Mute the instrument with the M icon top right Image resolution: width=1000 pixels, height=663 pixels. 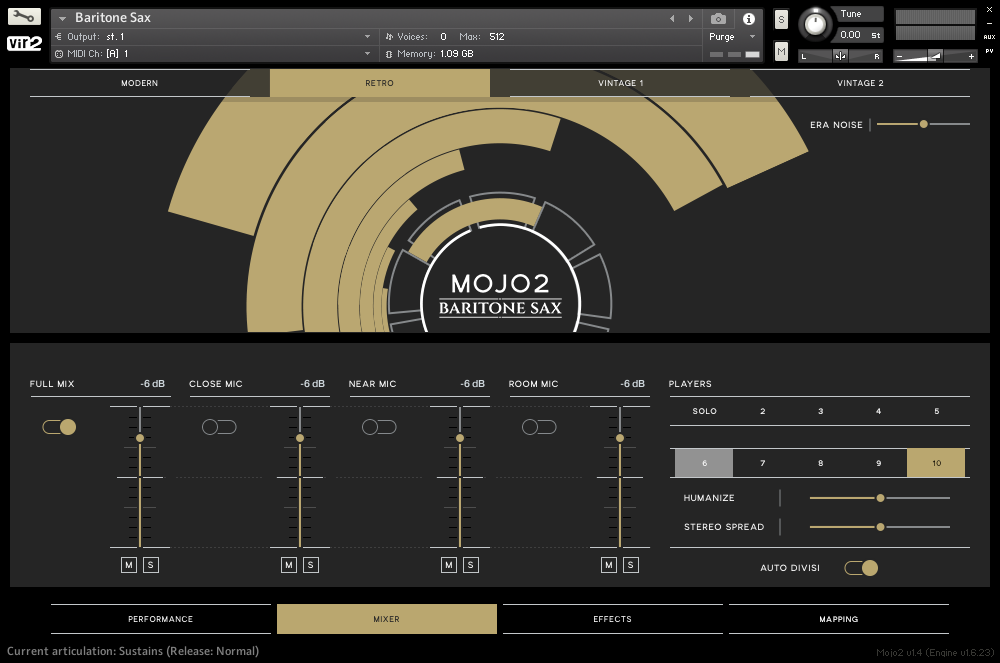coord(780,50)
